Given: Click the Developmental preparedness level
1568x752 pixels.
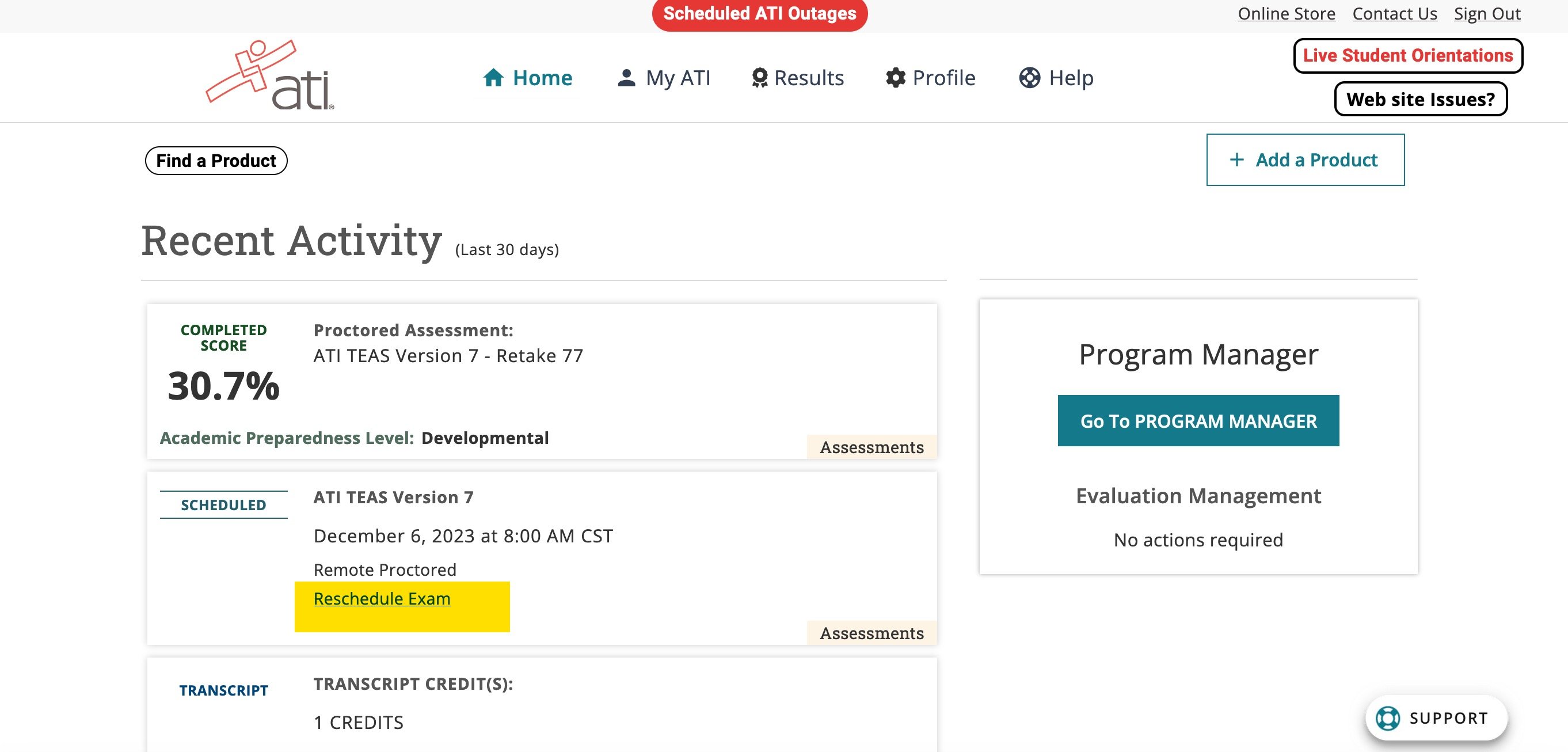Looking at the screenshot, I should [x=485, y=438].
